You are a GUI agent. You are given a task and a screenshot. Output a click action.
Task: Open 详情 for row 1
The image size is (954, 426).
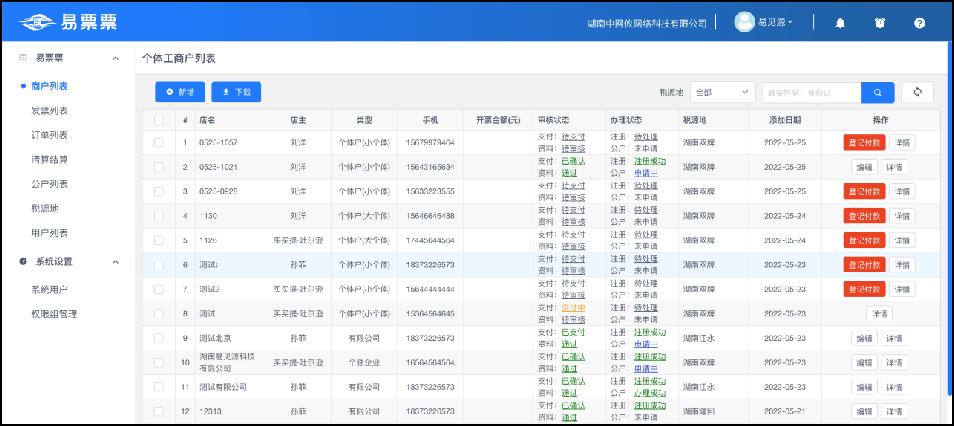[902, 142]
